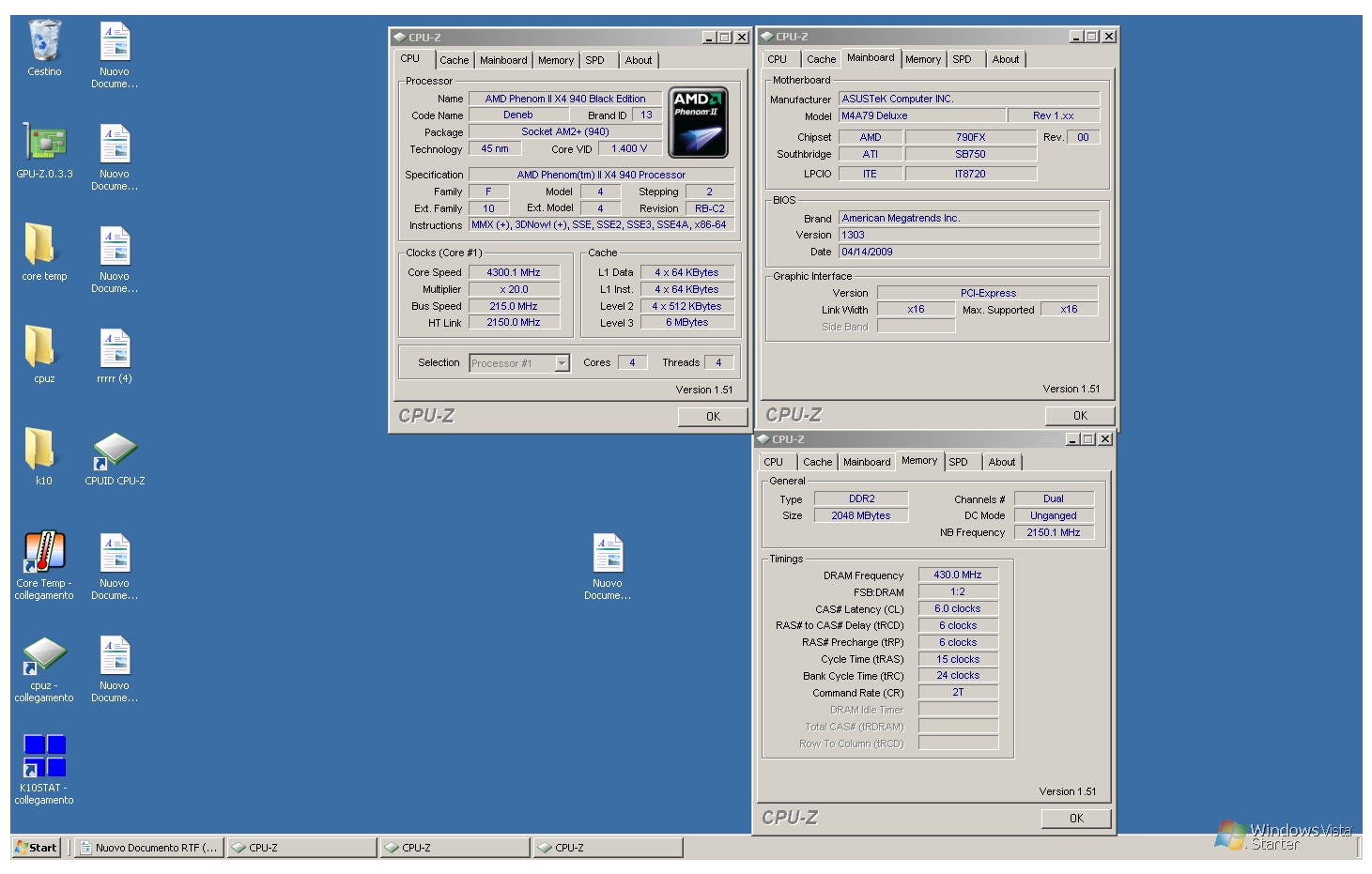
Task: Click OK in the CPU tab window
Action: click(713, 417)
